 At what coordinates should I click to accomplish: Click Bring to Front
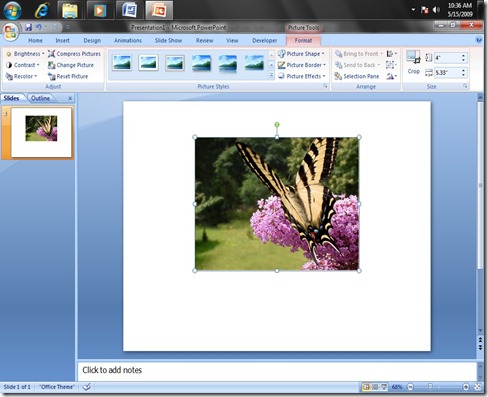point(359,54)
